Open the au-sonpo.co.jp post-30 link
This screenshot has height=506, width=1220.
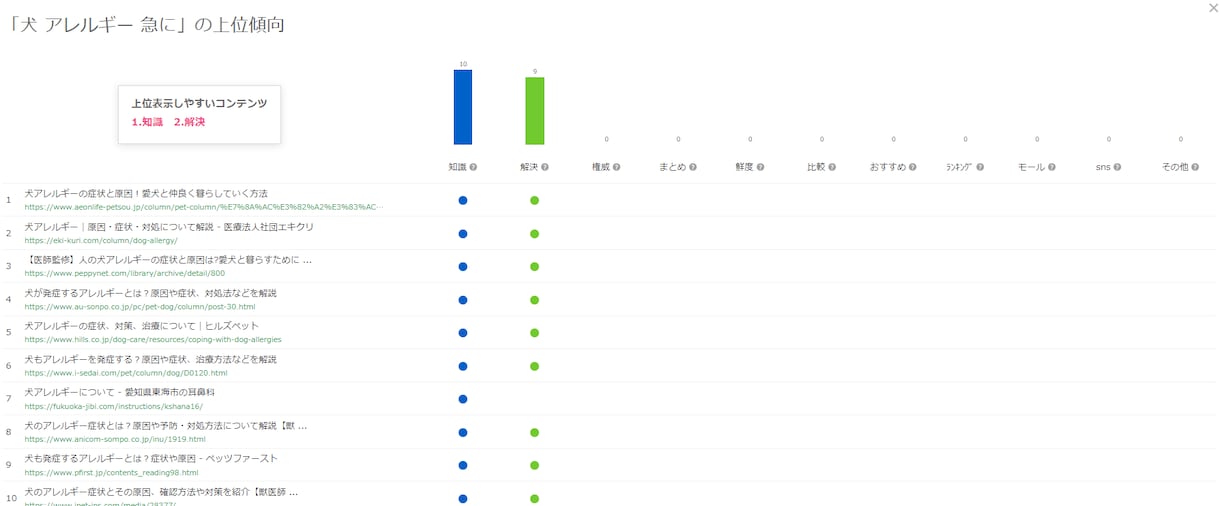pyautogui.click(x=140, y=306)
